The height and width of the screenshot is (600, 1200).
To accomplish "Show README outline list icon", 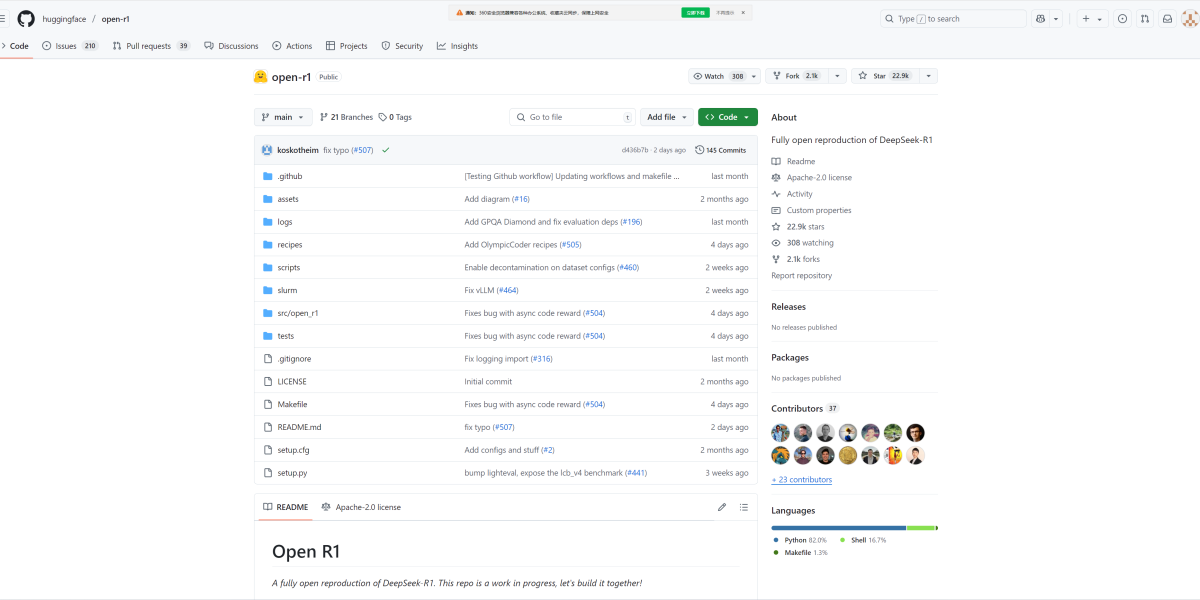I will click(744, 507).
